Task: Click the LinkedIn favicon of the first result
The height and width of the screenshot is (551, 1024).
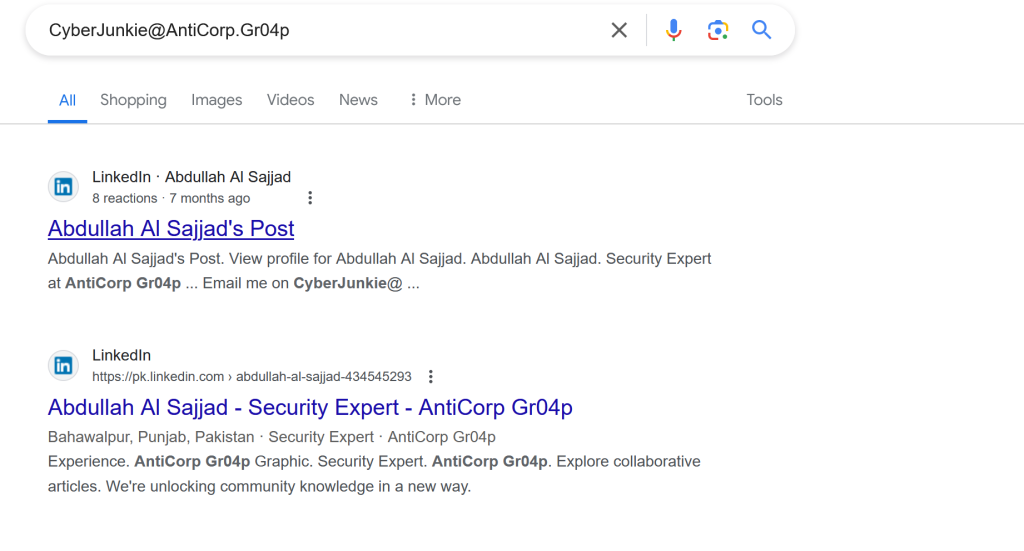Action: [63, 187]
